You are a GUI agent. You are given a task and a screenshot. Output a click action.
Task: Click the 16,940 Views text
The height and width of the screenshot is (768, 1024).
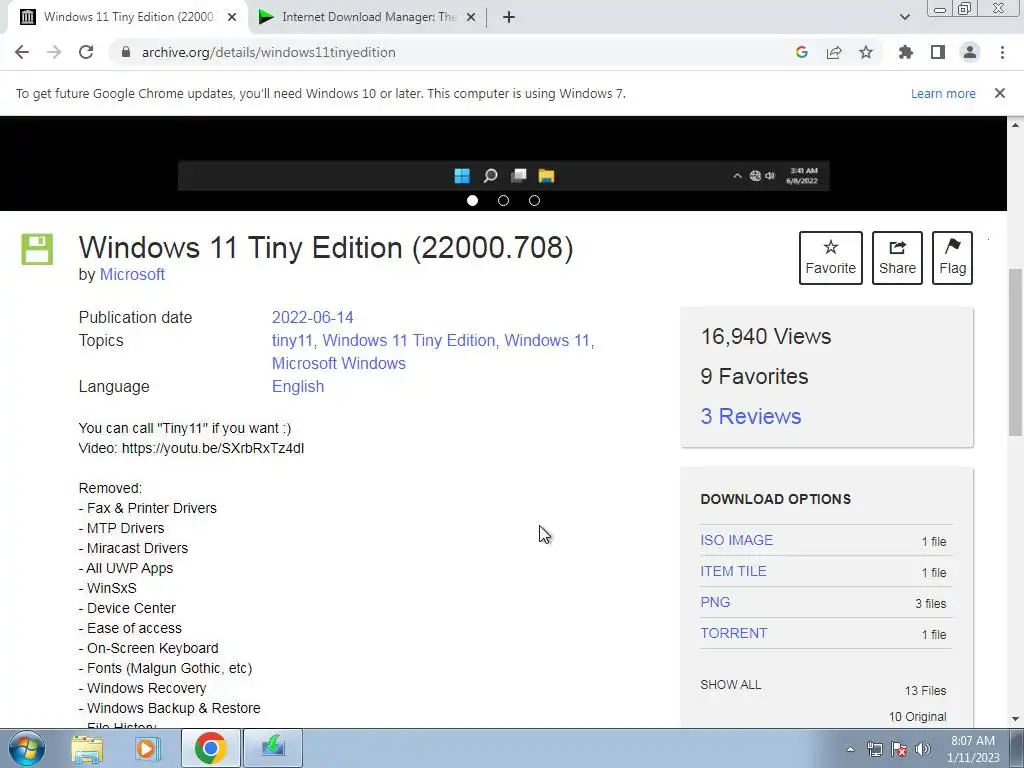765,336
